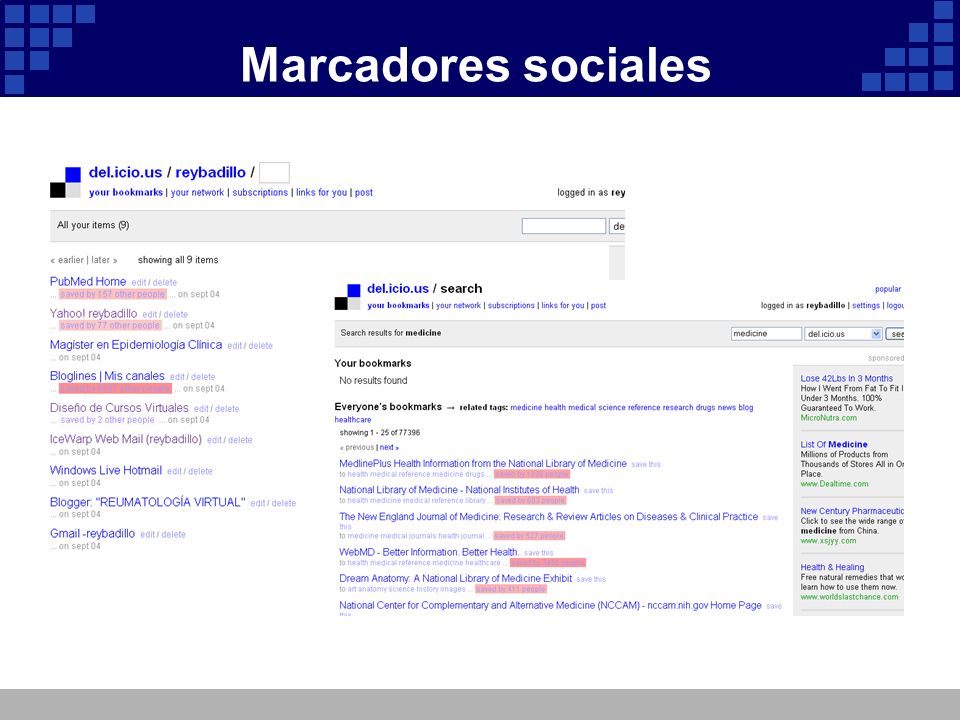Click 'post' in search page navigation
The image size is (960, 720).
(598, 306)
